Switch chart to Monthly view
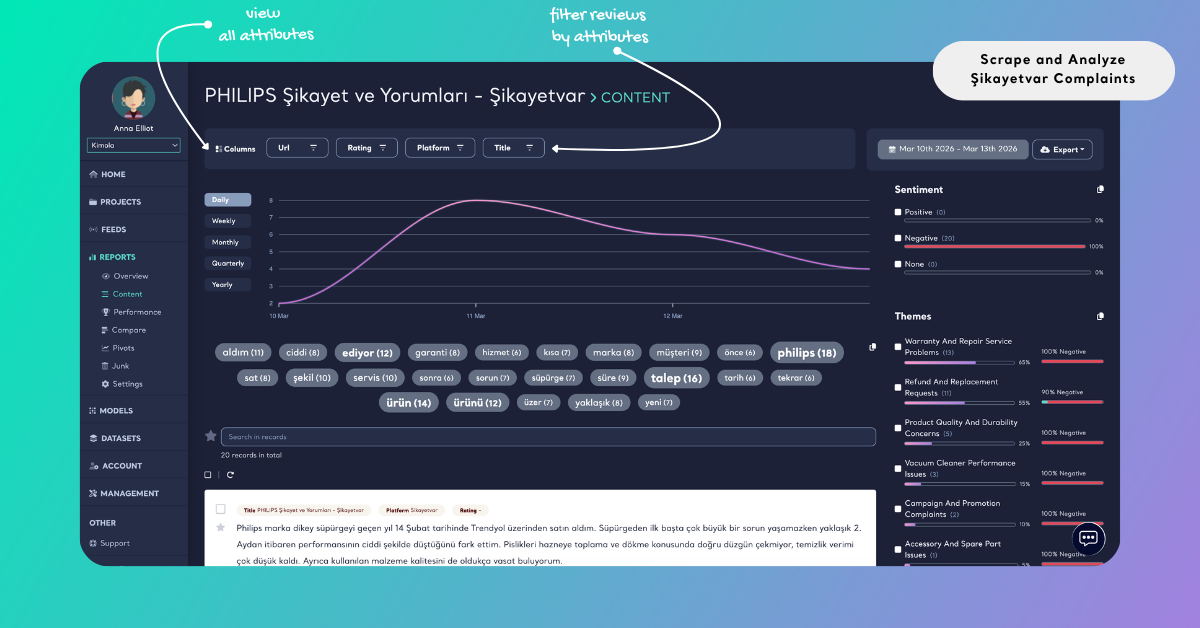The image size is (1200, 628). (228, 242)
